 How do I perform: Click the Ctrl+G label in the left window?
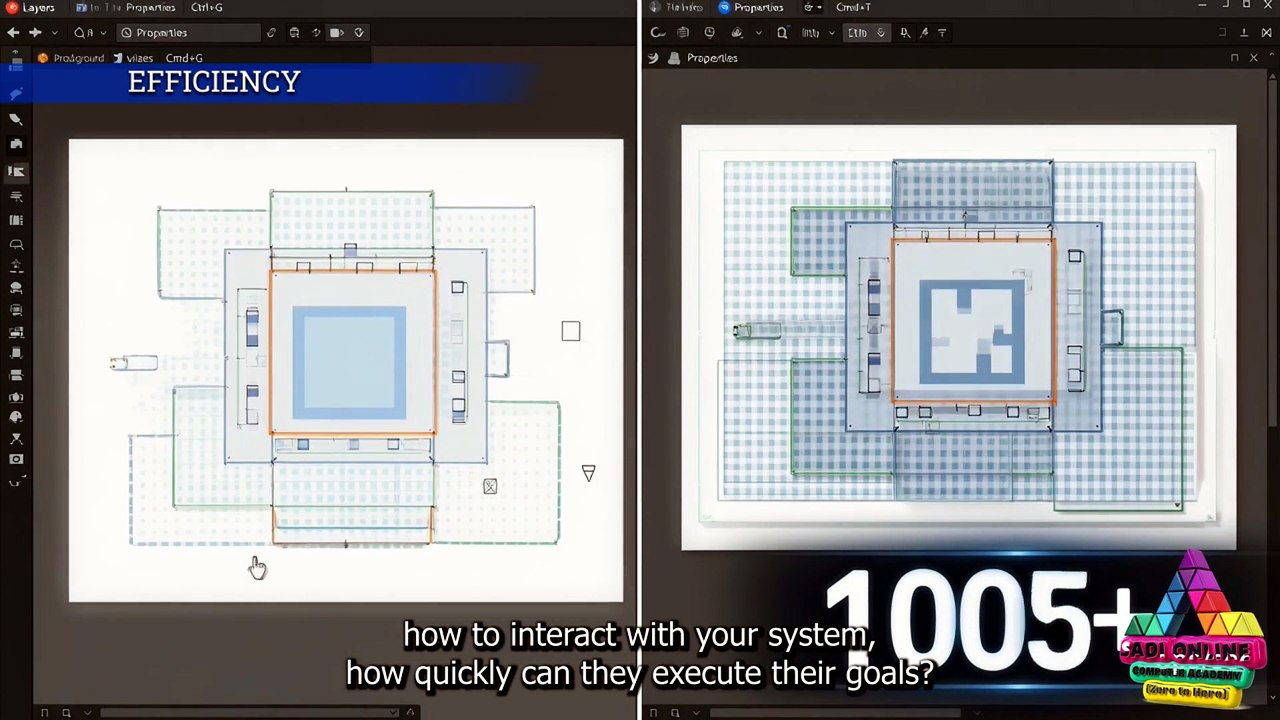(x=207, y=8)
